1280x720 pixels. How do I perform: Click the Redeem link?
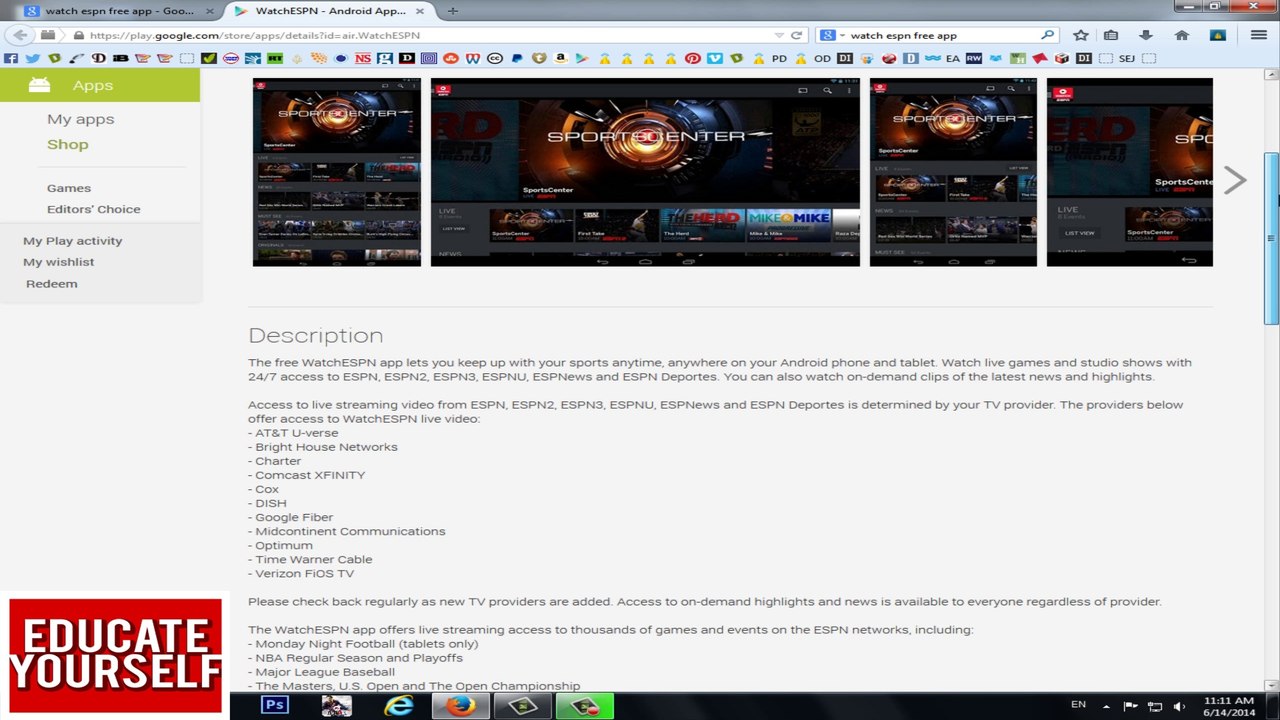tap(52, 284)
